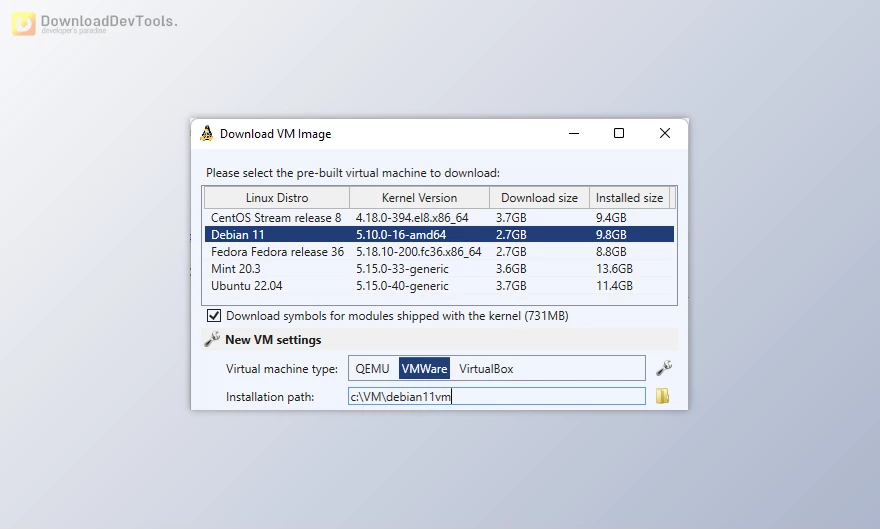This screenshot has width=880, height=529.
Task: Select the CentOS Stream release 8 row
Action: pos(439,218)
